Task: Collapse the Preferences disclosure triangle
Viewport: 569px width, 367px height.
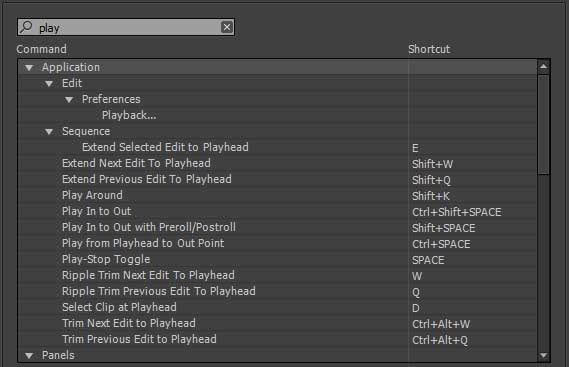Action: click(69, 100)
